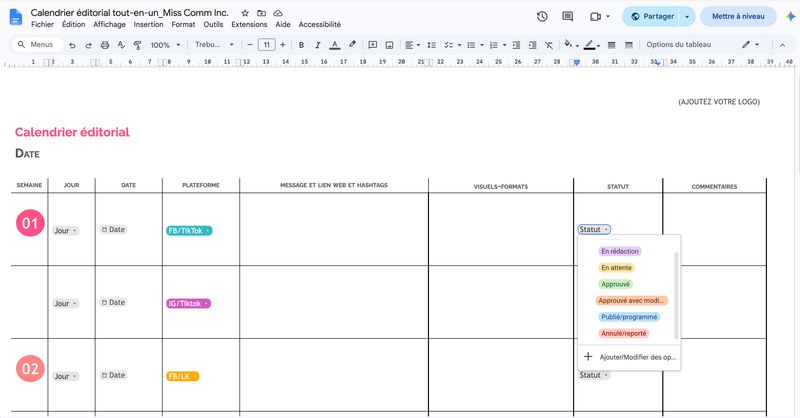Toggle italic formatting
This screenshot has width=800, height=418.
click(317, 45)
